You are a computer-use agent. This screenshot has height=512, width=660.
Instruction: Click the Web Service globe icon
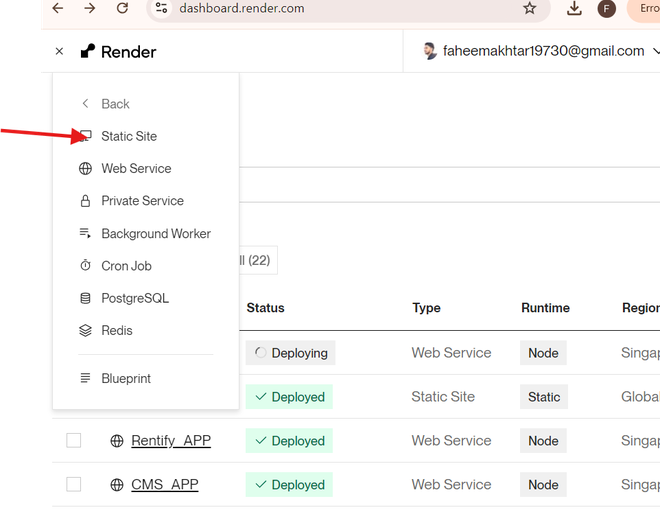85,169
